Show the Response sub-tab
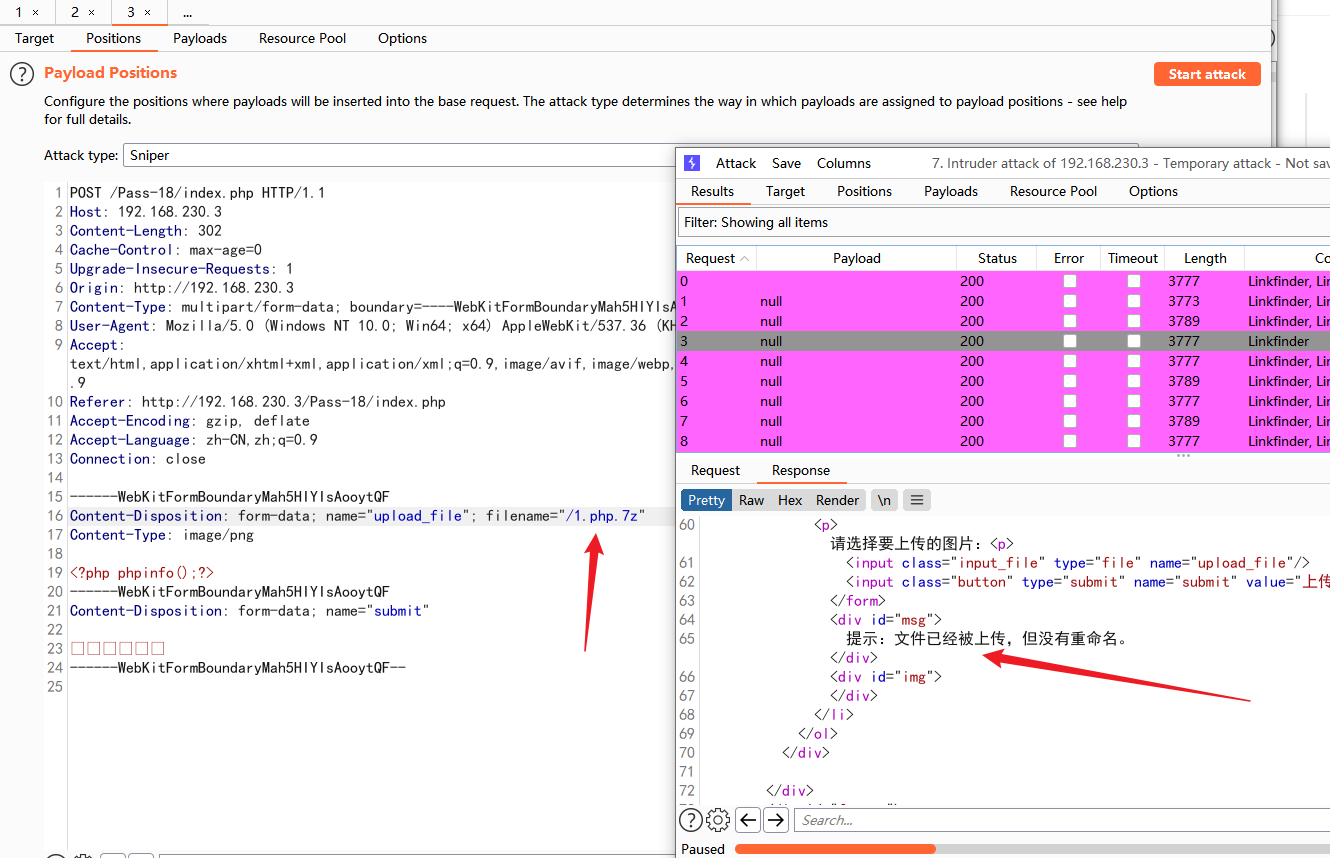Image resolution: width=1330 pixels, height=858 pixels. (x=800, y=470)
